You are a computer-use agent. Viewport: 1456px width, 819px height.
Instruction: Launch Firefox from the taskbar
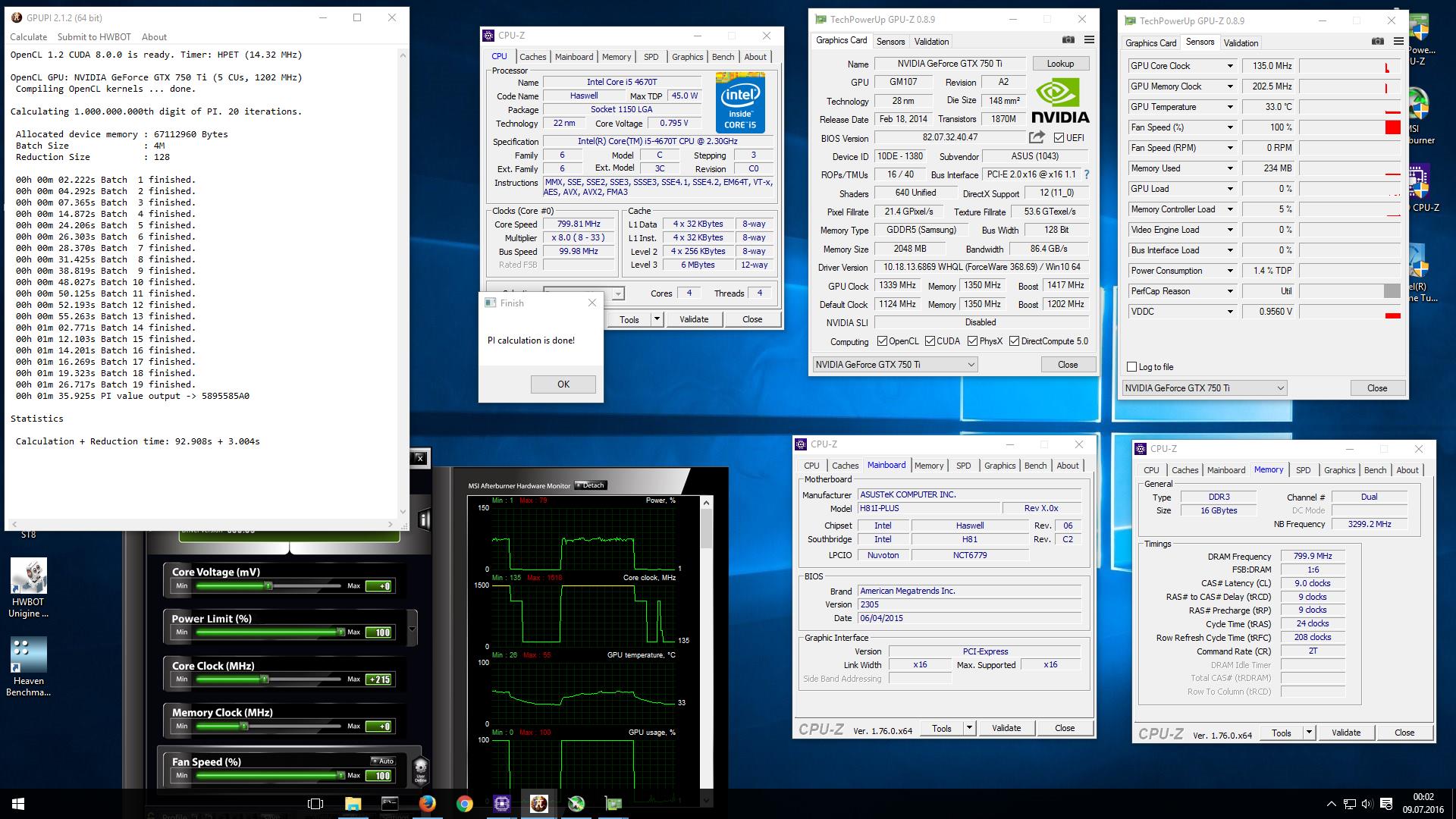coord(427,804)
